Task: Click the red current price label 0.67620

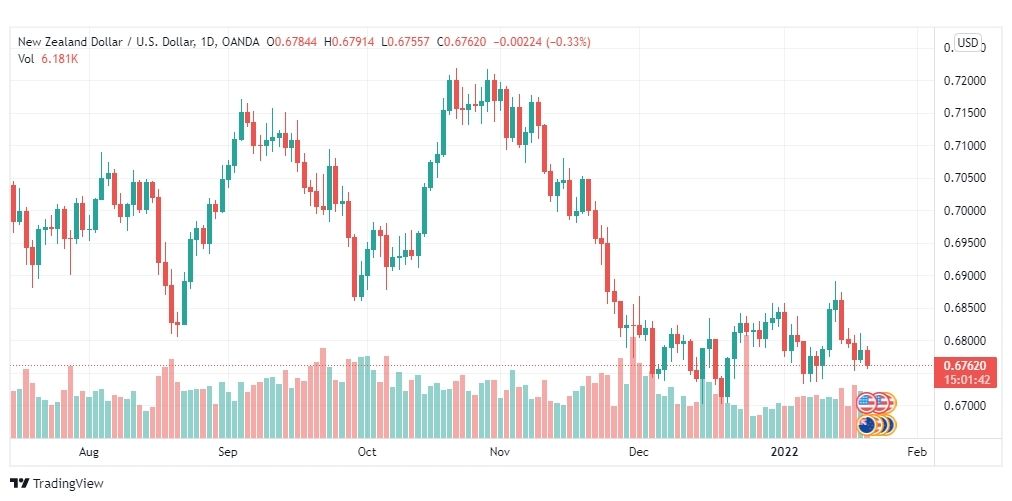Action: 966,366
